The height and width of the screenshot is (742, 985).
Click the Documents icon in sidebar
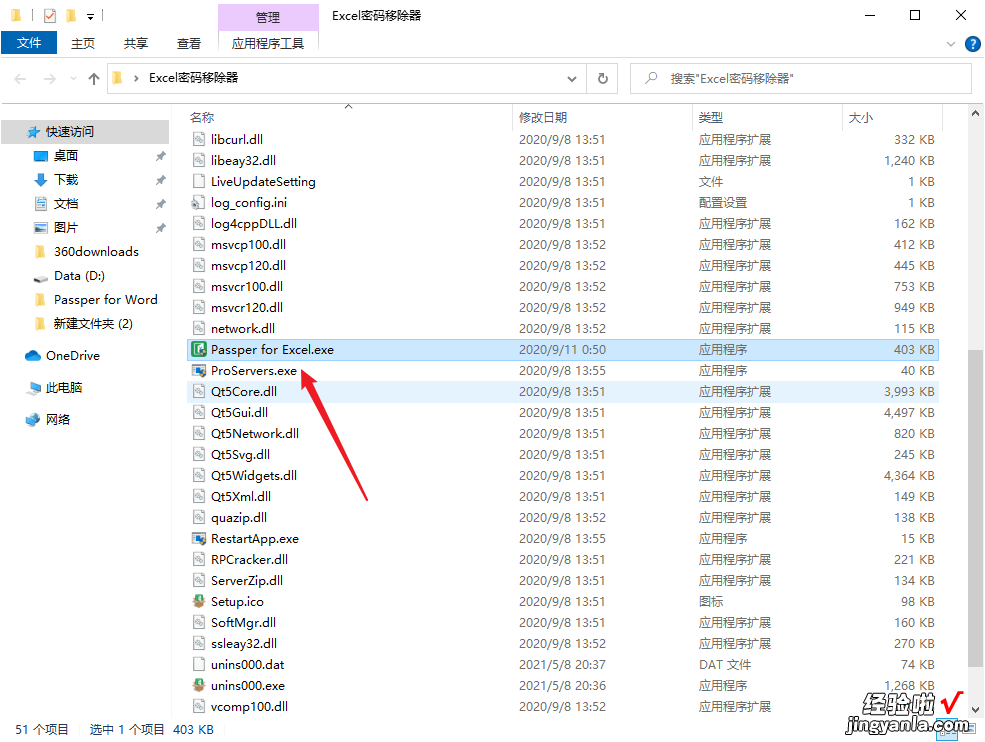(41, 204)
